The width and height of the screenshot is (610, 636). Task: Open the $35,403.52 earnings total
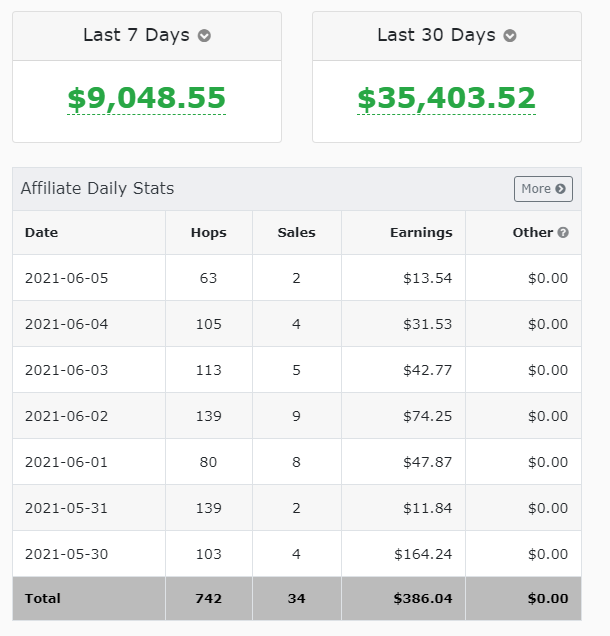tap(446, 99)
